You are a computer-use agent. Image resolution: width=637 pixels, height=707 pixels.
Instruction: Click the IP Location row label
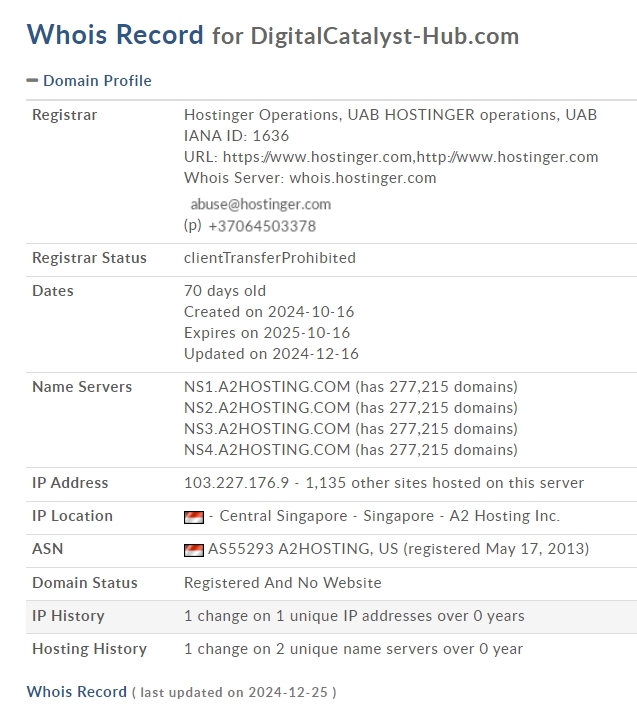tap(72, 516)
